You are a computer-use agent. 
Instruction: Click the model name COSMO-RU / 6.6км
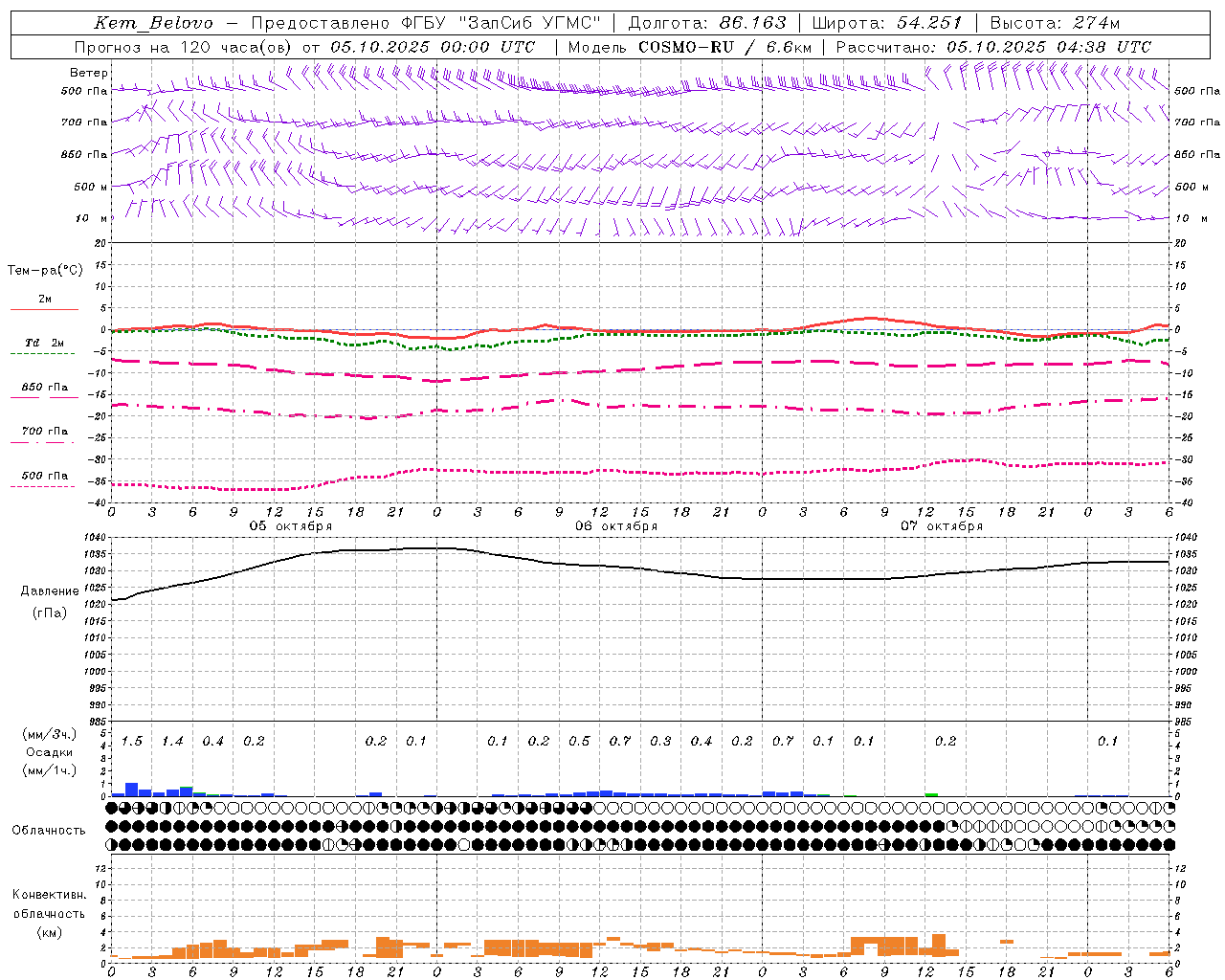point(725,47)
